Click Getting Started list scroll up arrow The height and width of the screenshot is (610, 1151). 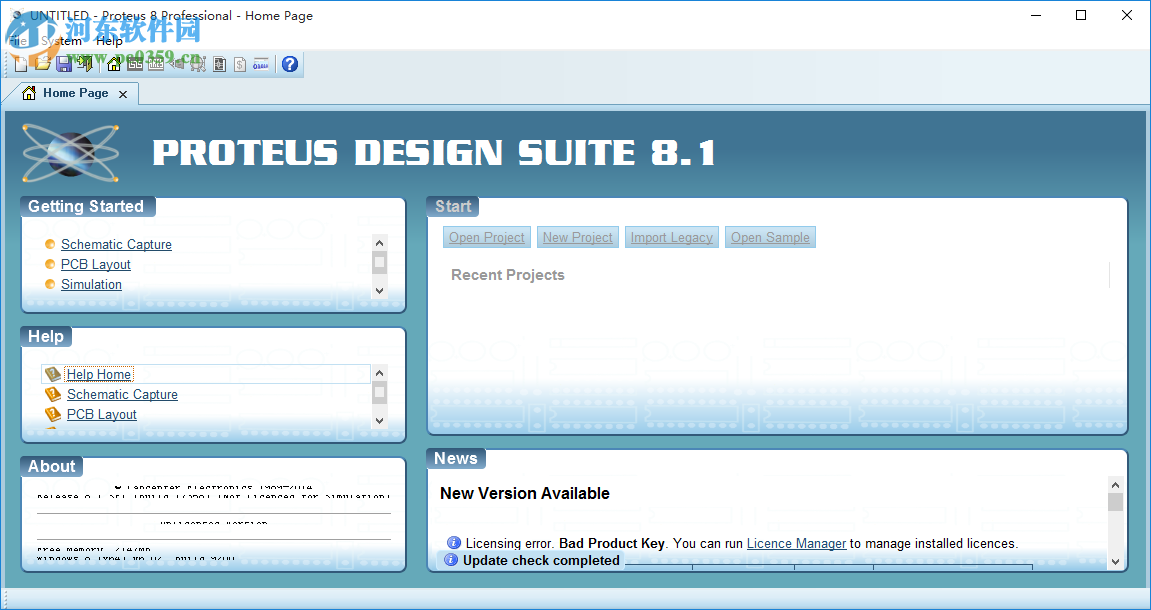pos(380,243)
